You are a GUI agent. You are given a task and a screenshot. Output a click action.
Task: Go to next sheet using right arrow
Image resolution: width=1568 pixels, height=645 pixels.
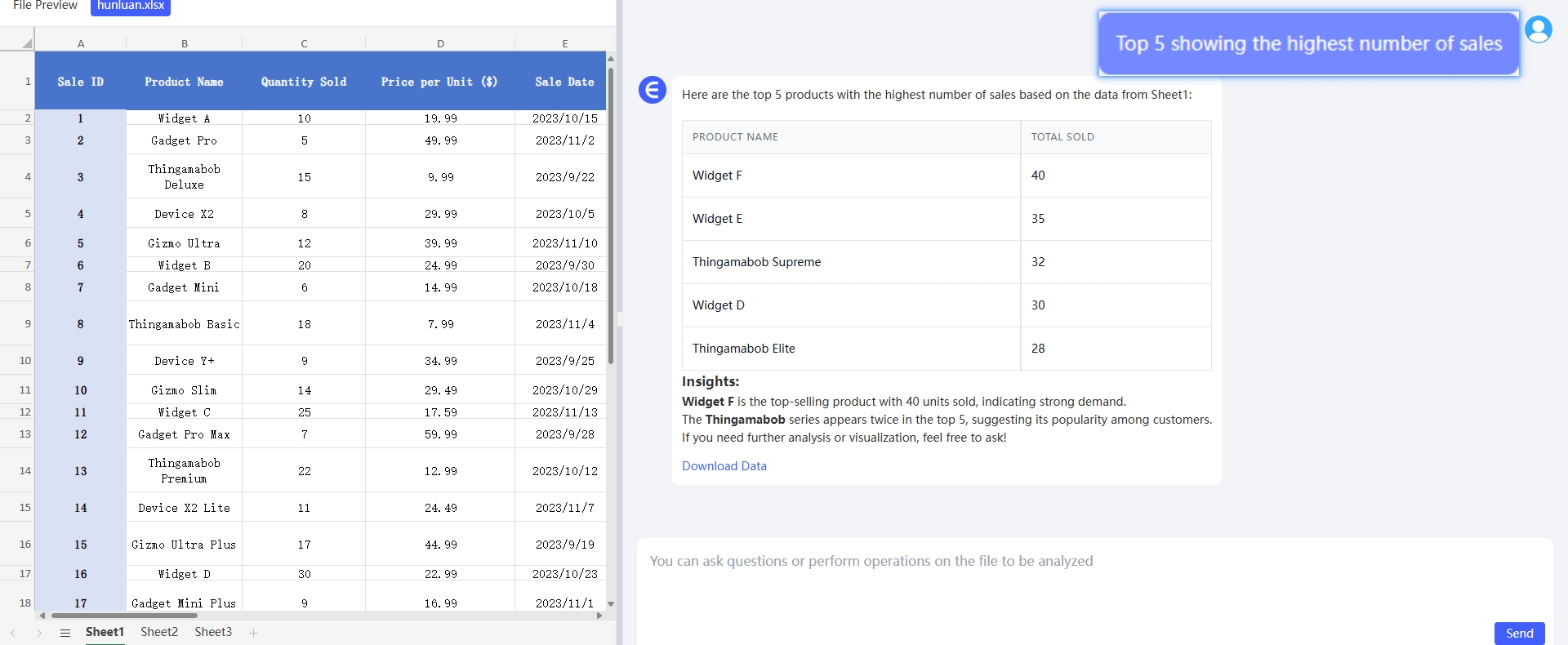(38, 633)
